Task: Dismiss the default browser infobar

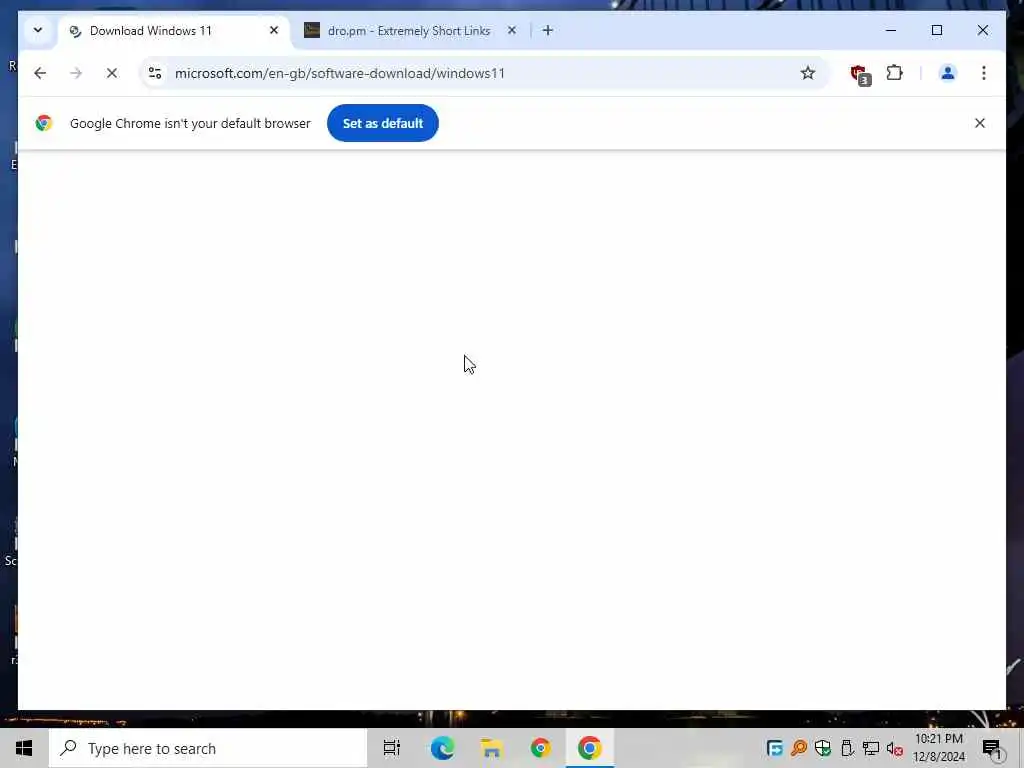Action: [980, 123]
